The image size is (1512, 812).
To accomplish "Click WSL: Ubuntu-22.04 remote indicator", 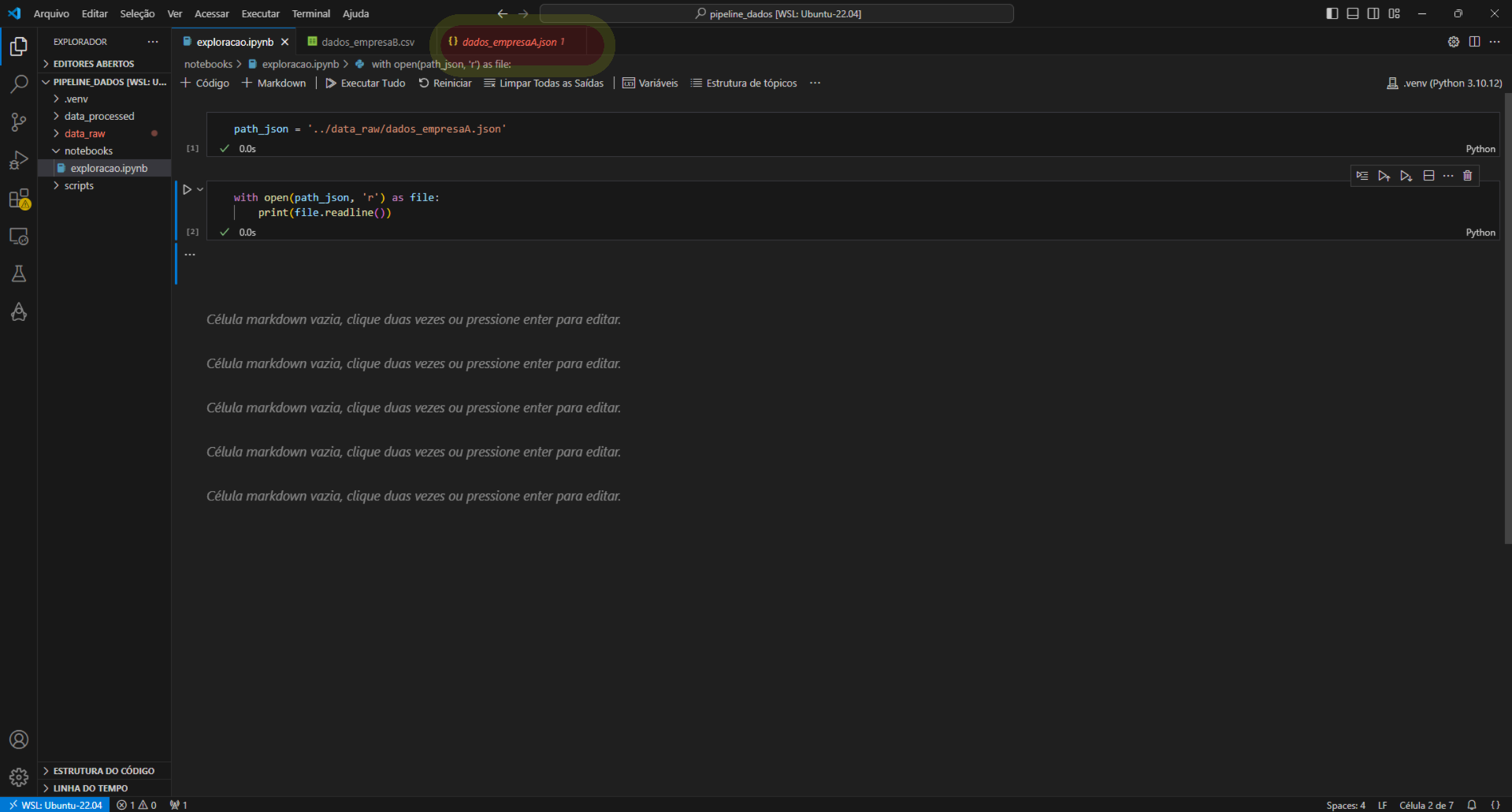I will click(55, 805).
